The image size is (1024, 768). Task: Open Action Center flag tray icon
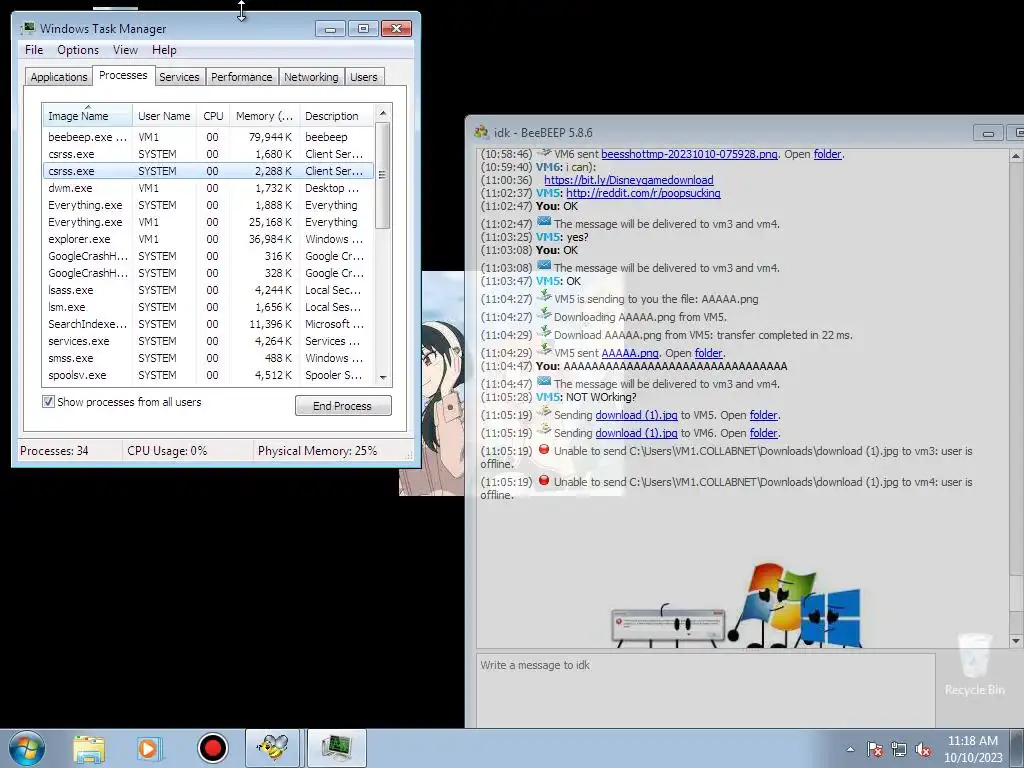875,749
